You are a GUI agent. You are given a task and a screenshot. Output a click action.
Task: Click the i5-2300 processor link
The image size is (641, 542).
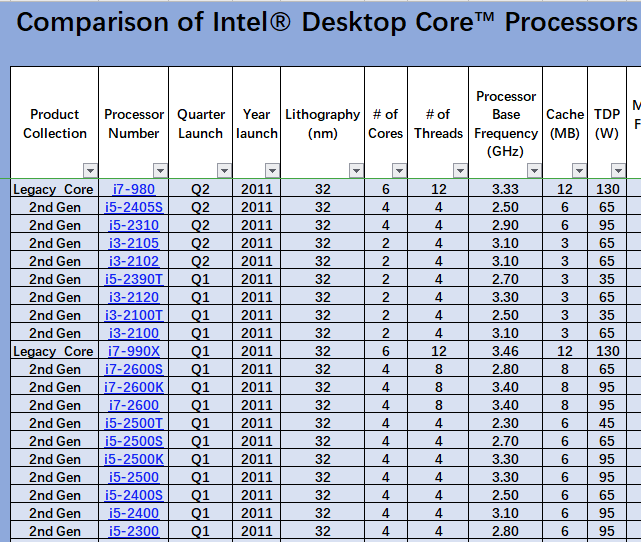tap(134, 531)
